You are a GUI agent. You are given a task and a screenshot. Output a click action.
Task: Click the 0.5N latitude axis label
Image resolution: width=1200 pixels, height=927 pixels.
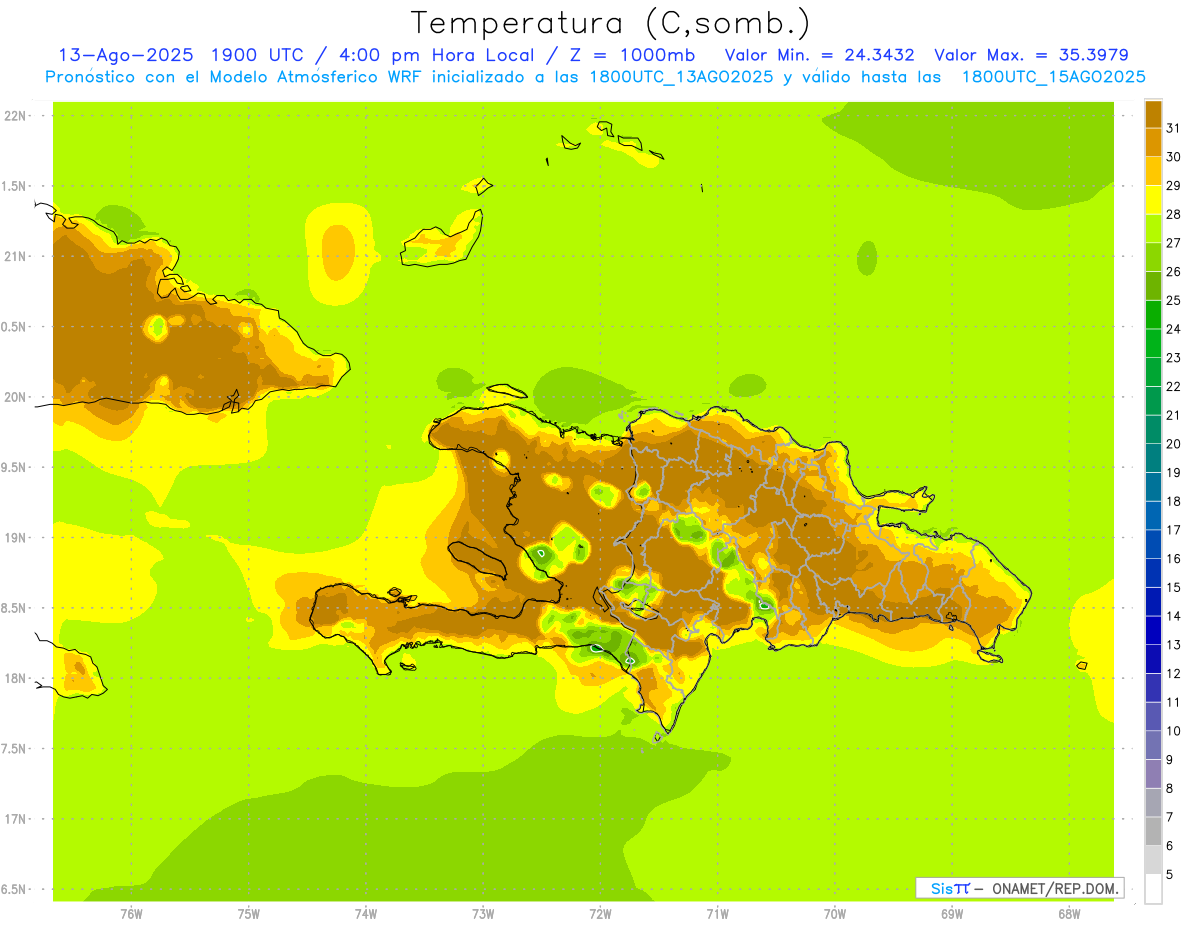(15, 327)
